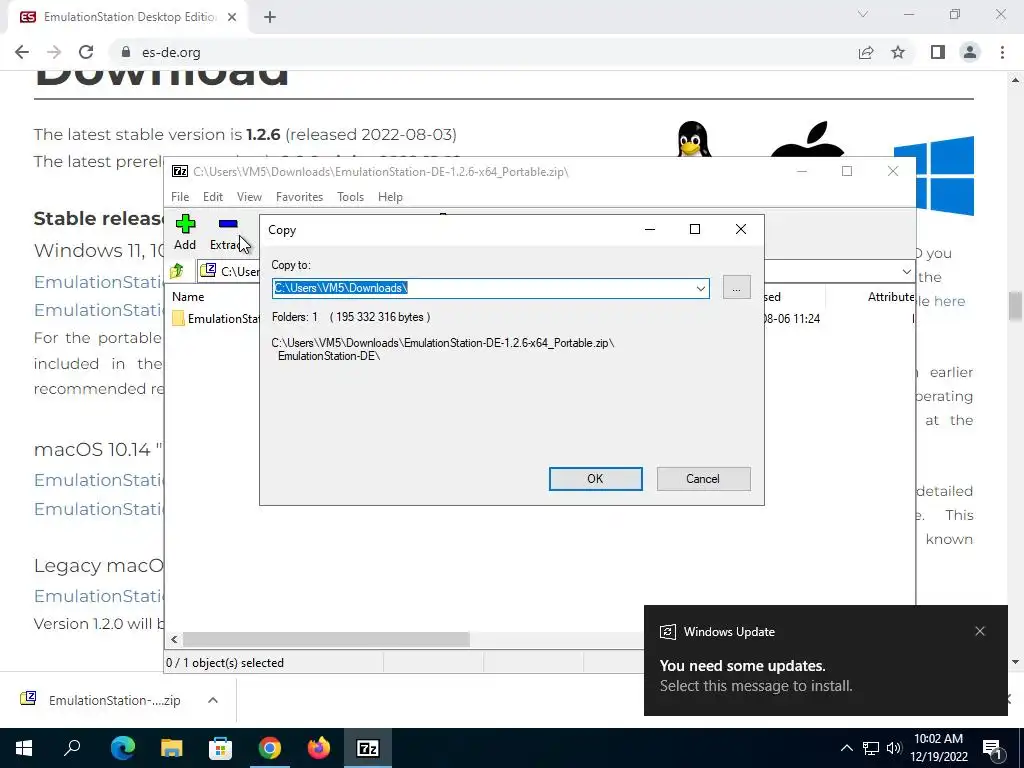Screen dimensions: 1024x768
Task: Expand the Copy to path dropdown
Action: coord(700,288)
